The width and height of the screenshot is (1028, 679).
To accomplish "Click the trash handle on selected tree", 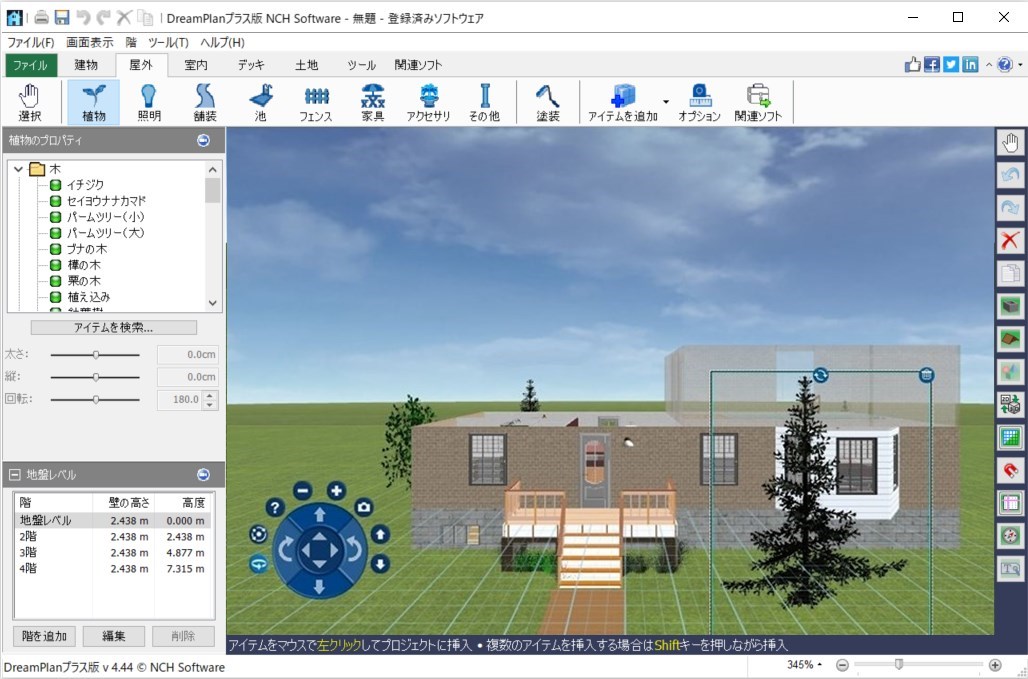I will [926, 375].
